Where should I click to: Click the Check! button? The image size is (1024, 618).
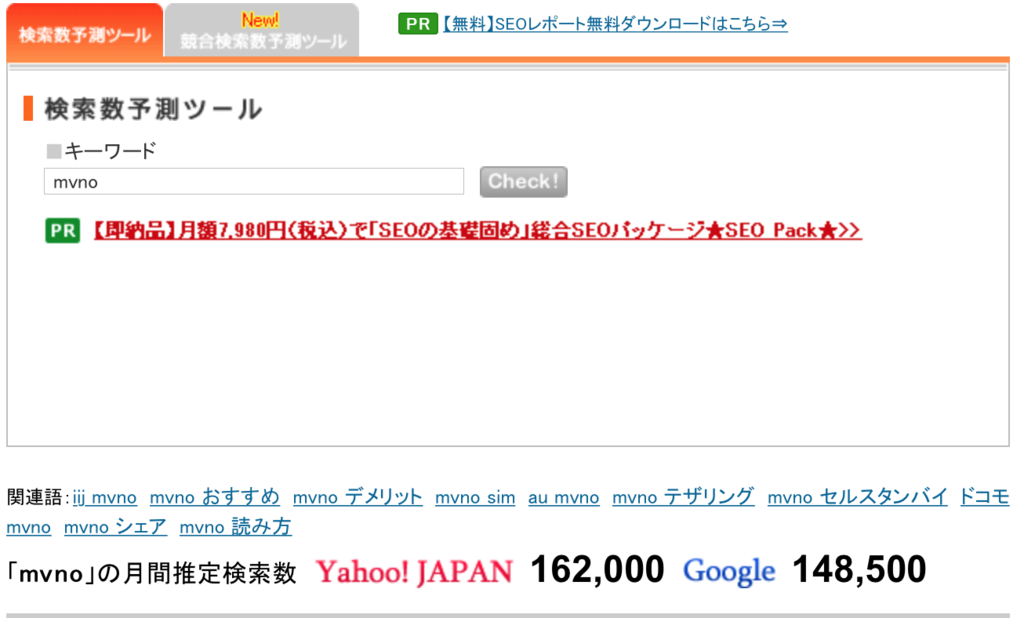(x=524, y=182)
